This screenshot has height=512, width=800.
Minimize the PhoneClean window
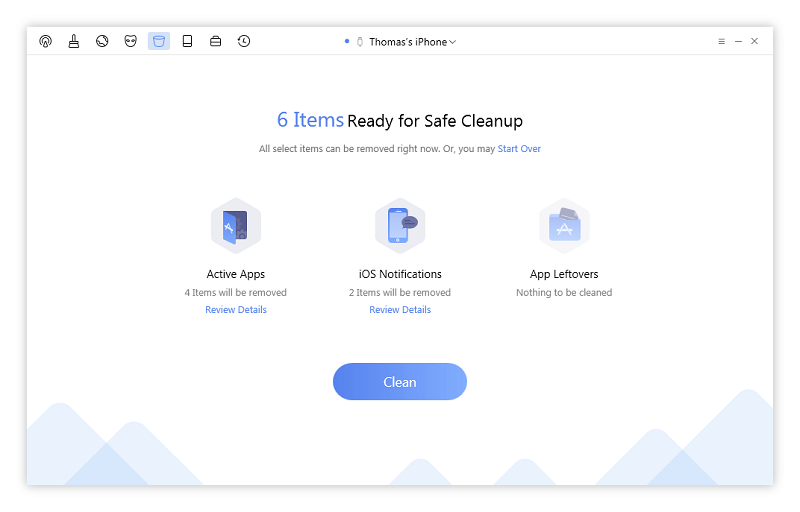pyautogui.click(x=738, y=41)
